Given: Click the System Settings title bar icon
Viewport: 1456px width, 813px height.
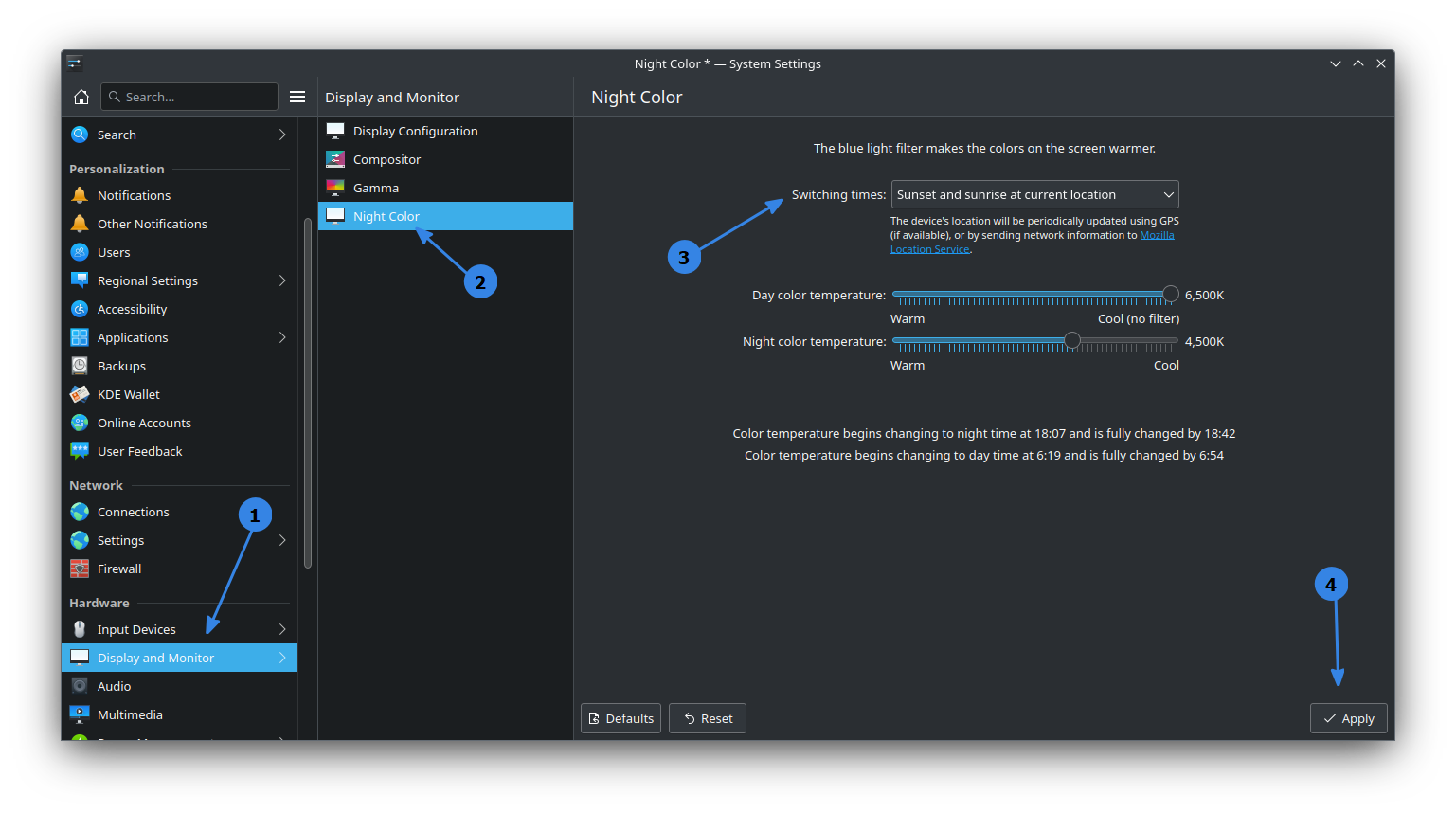Looking at the screenshot, I should pyautogui.click(x=75, y=63).
